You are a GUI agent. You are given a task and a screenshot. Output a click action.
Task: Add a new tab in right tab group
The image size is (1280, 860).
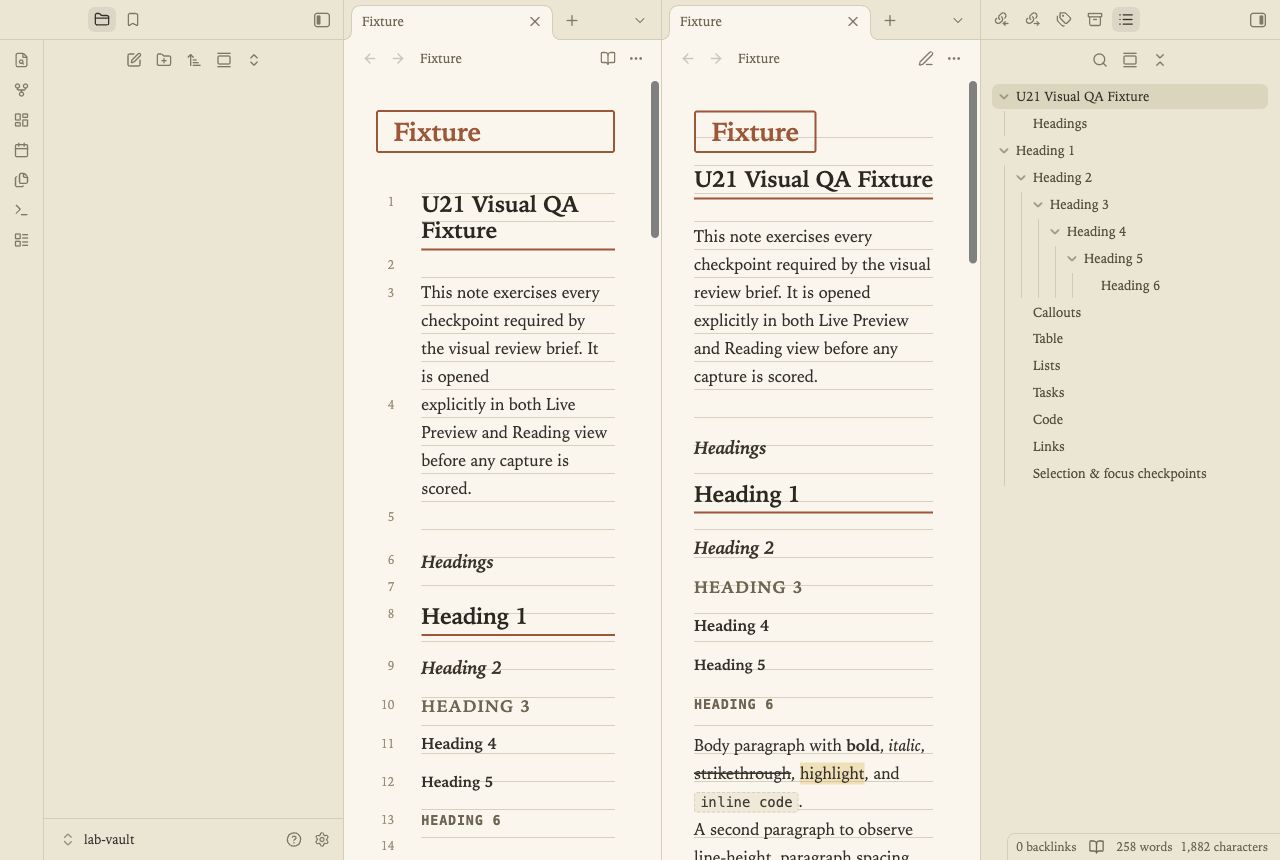[890, 20]
